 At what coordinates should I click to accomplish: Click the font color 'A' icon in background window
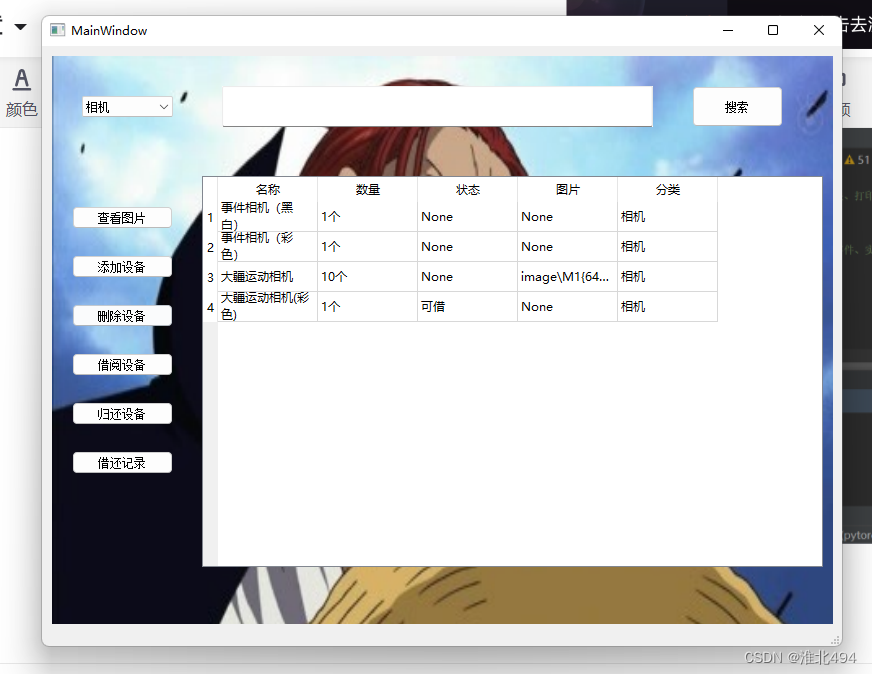(22, 80)
